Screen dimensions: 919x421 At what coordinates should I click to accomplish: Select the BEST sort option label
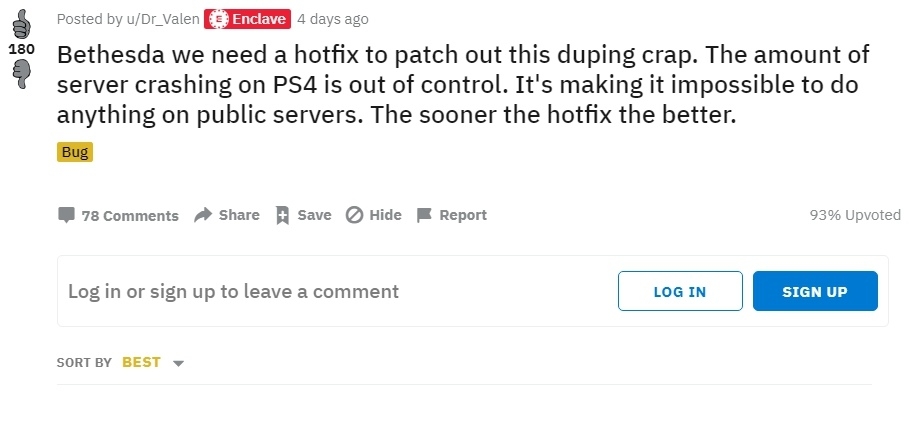pos(141,362)
